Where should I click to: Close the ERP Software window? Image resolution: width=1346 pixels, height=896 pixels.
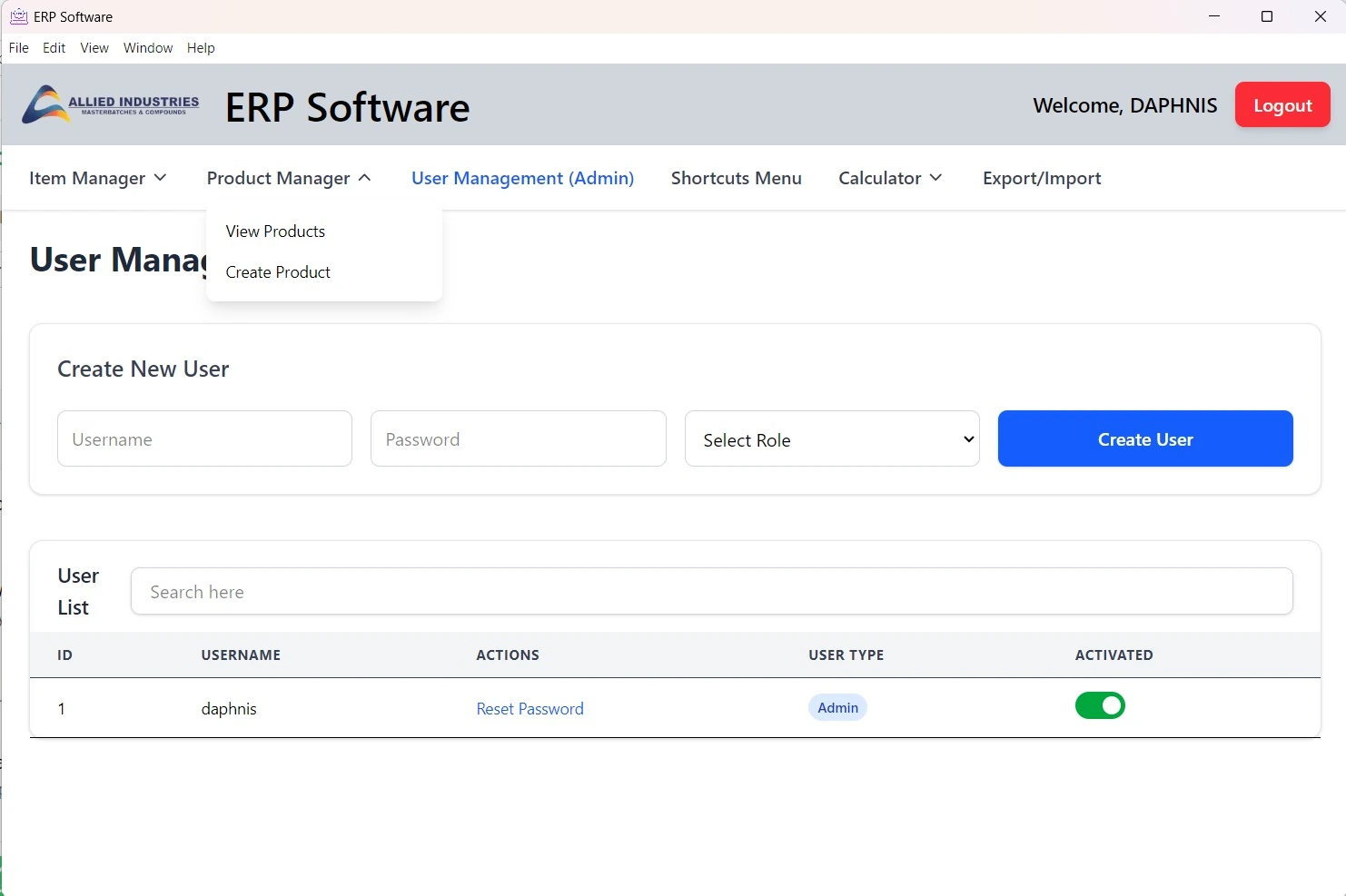click(1321, 16)
